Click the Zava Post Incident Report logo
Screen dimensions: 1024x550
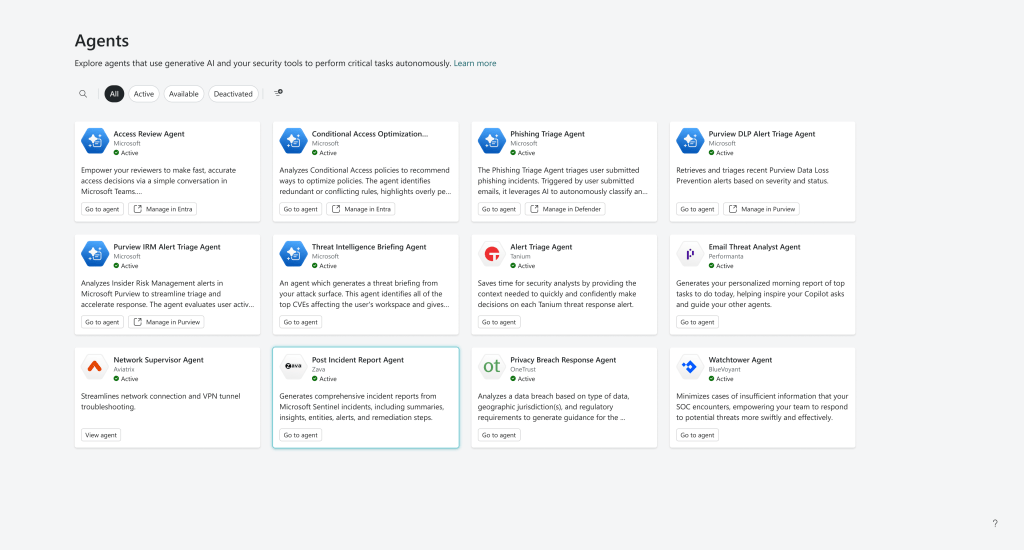tap(293, 367)
